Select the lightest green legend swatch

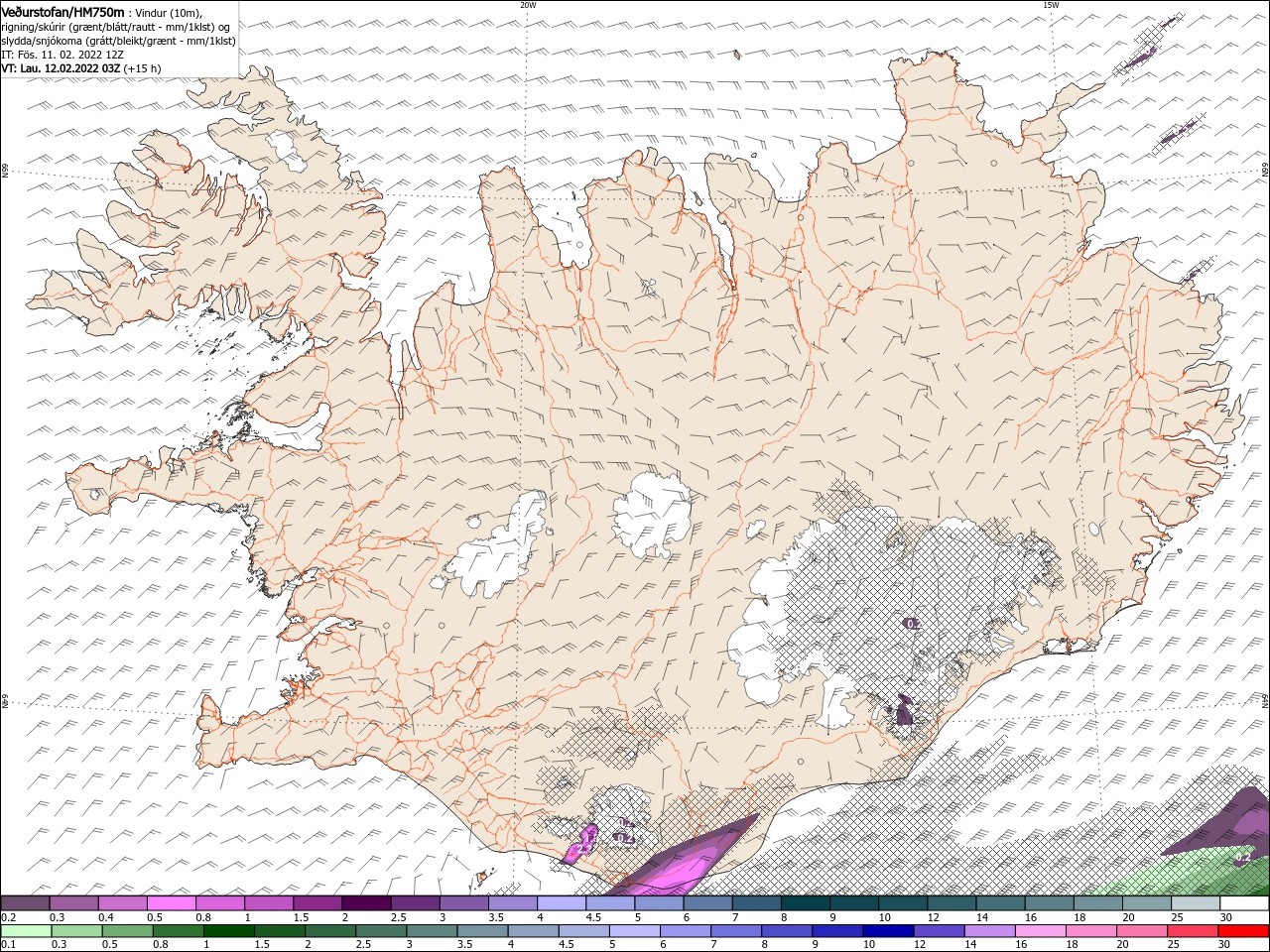[26, 931]
